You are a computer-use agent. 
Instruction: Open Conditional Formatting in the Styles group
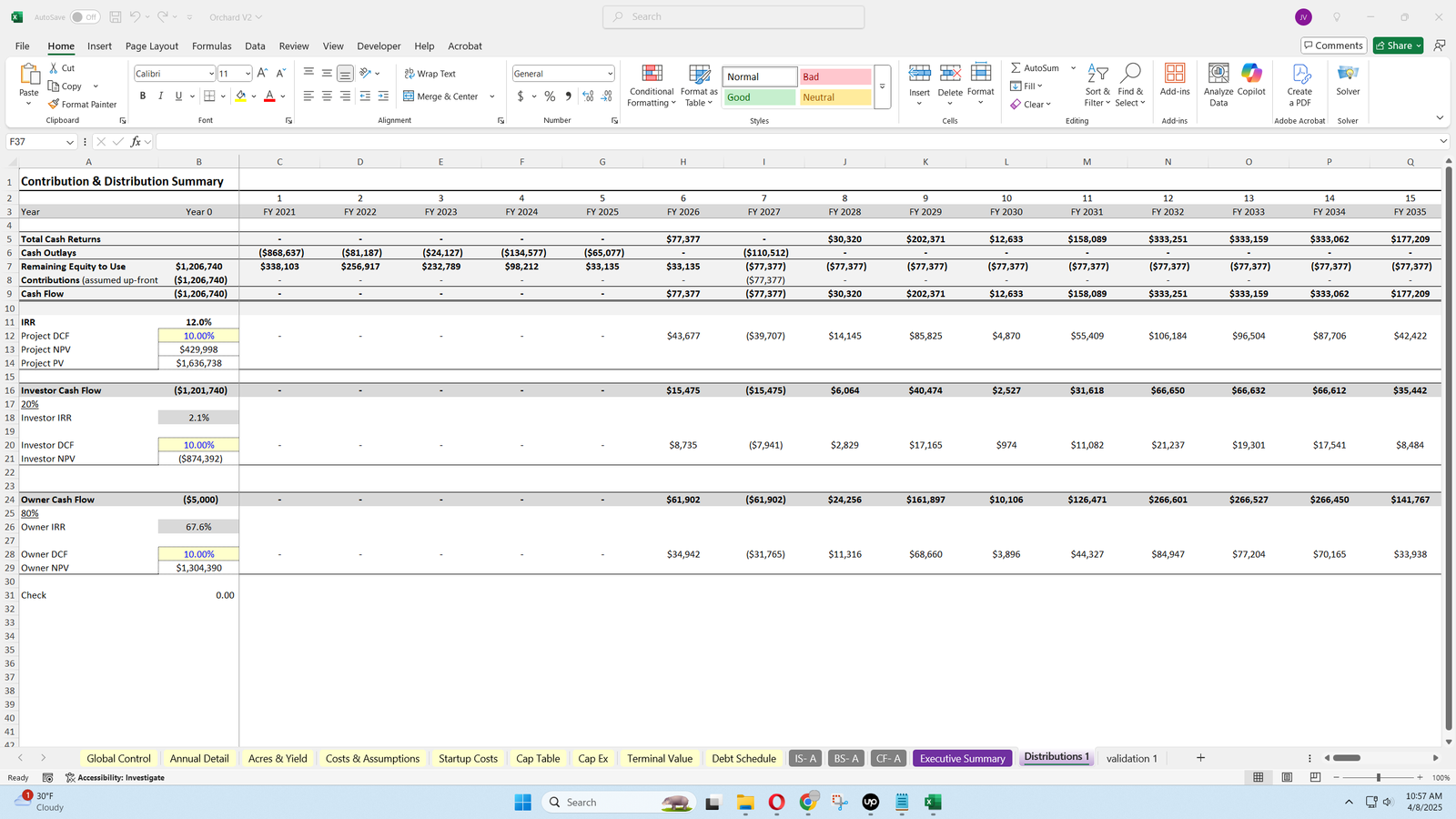652,86
